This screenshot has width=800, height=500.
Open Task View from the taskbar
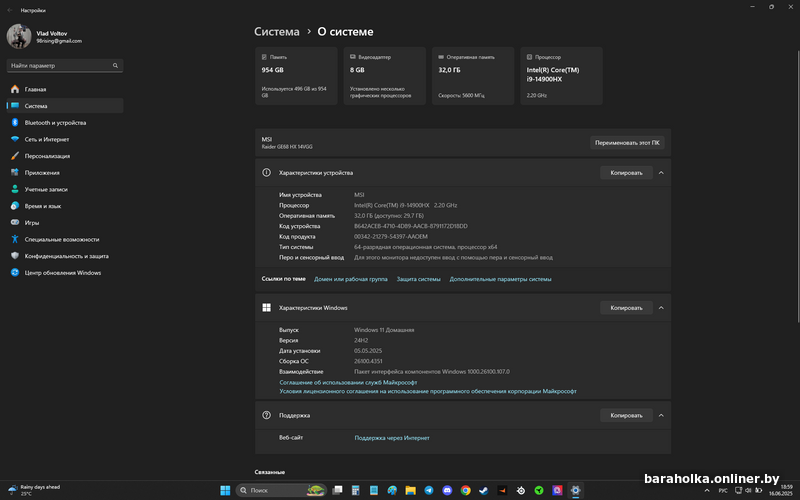pos(337,490)
